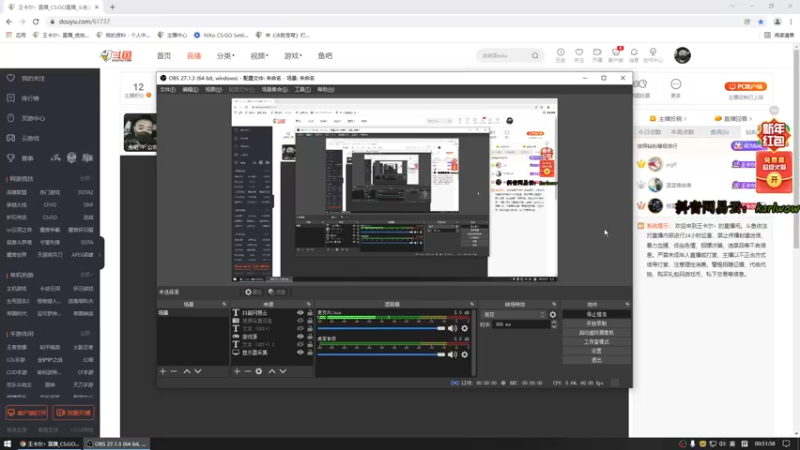The width and height of the screenshot is (800, 450).
Task: Open Douyu 开播 icon
Action: click(597, 55)
